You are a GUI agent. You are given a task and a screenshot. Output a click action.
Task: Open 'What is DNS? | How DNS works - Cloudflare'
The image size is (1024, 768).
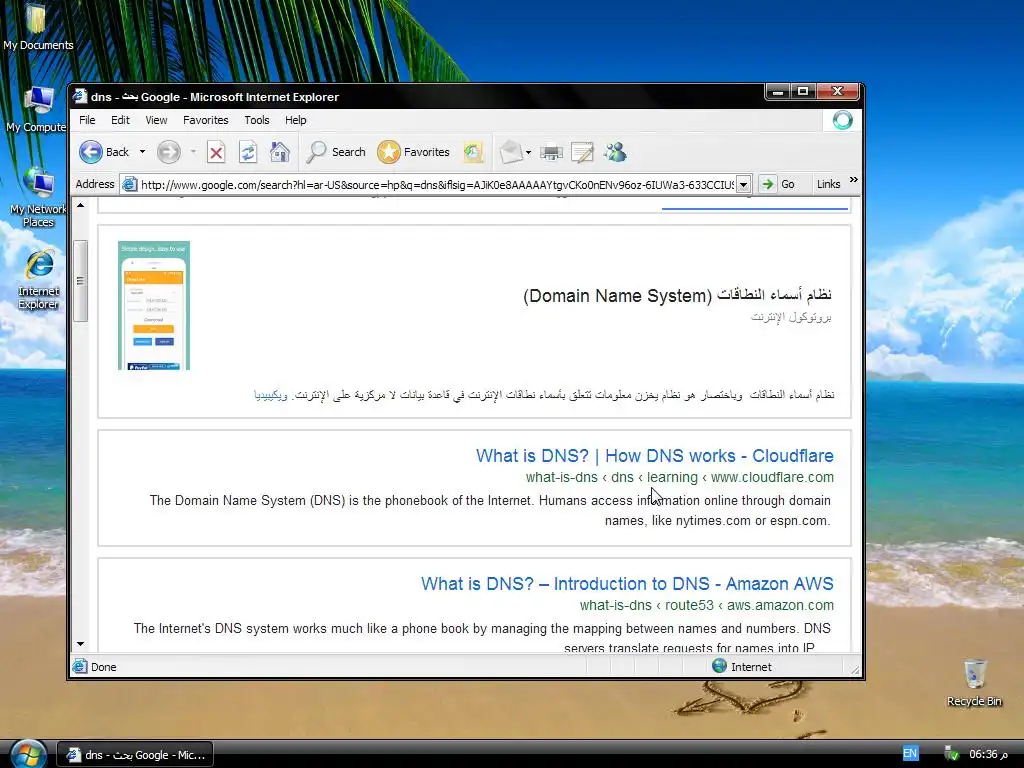(x=654, y=456)
